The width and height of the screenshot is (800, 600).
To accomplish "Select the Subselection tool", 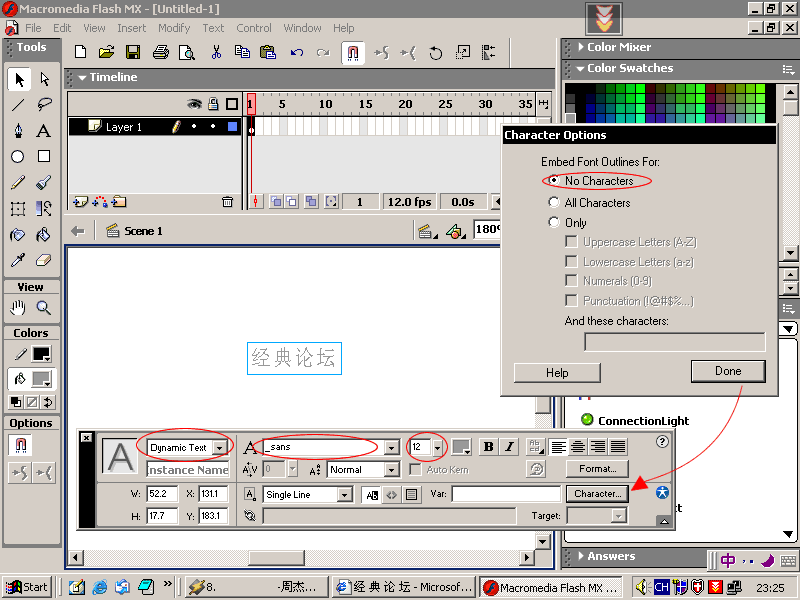I will [44, 79].
